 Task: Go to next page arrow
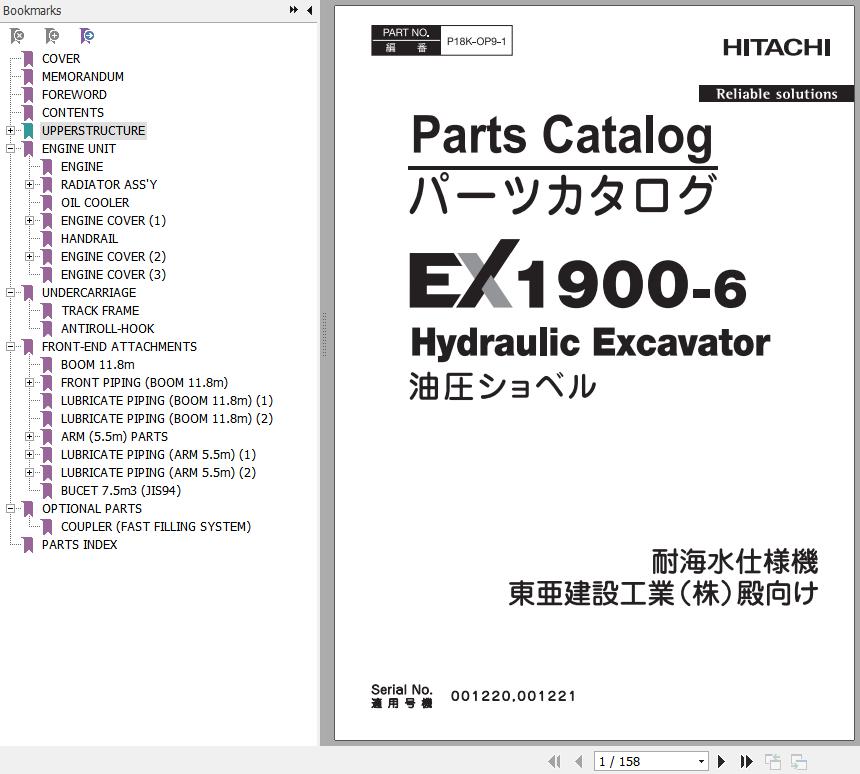point(722,761)
